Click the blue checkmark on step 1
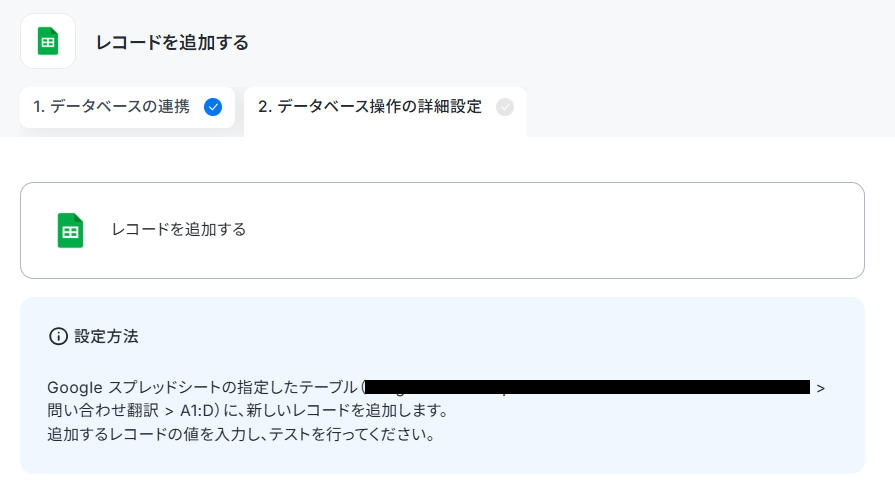895x491 pixels. pos(213,107)
